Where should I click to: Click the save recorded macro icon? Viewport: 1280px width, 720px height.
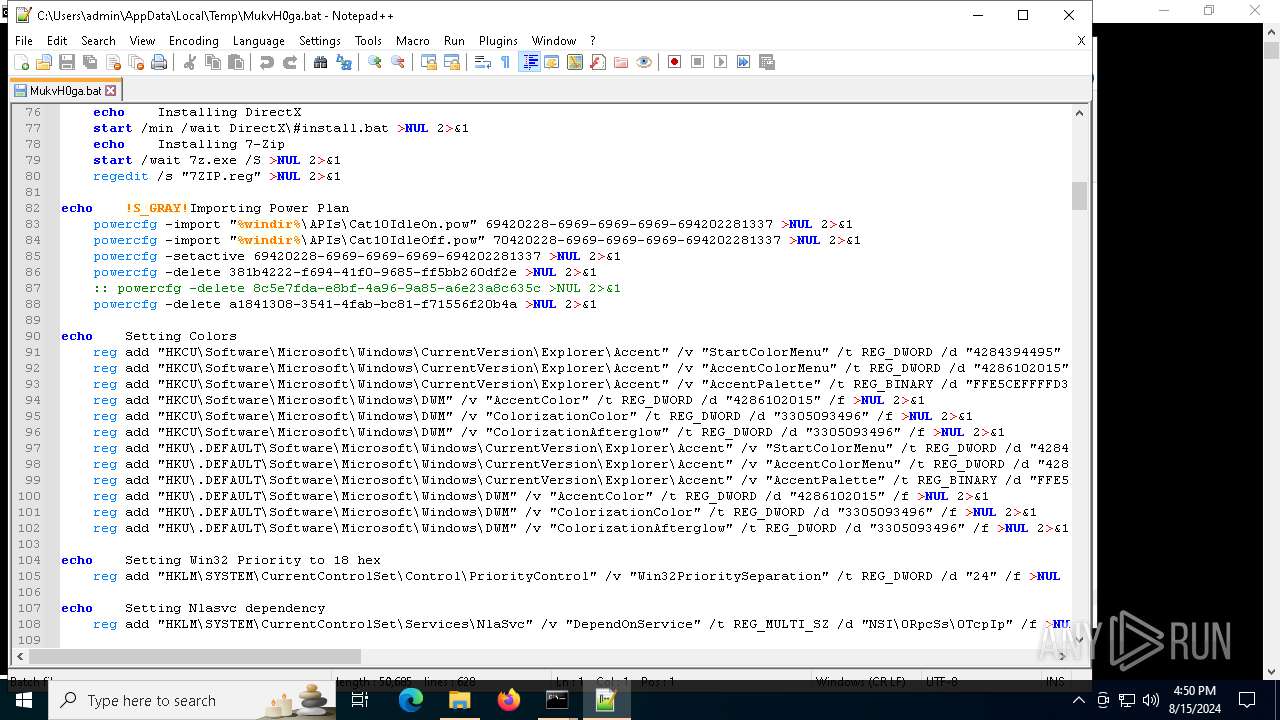point(767,62)
